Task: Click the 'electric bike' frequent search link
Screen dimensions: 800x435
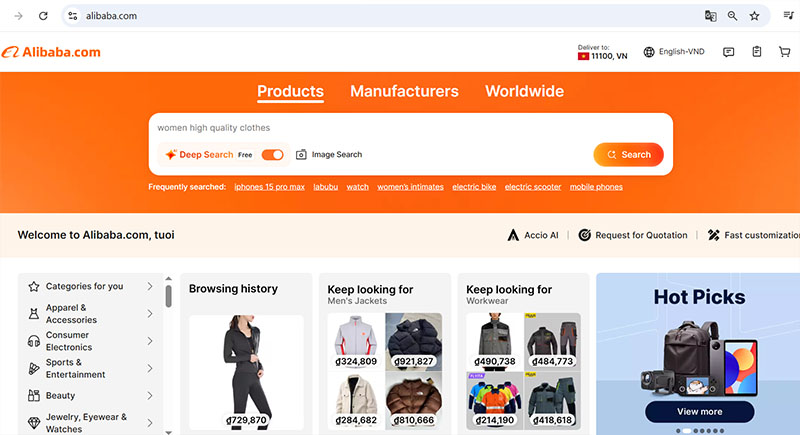Action: pyautogui.click(x=474, y=187)
